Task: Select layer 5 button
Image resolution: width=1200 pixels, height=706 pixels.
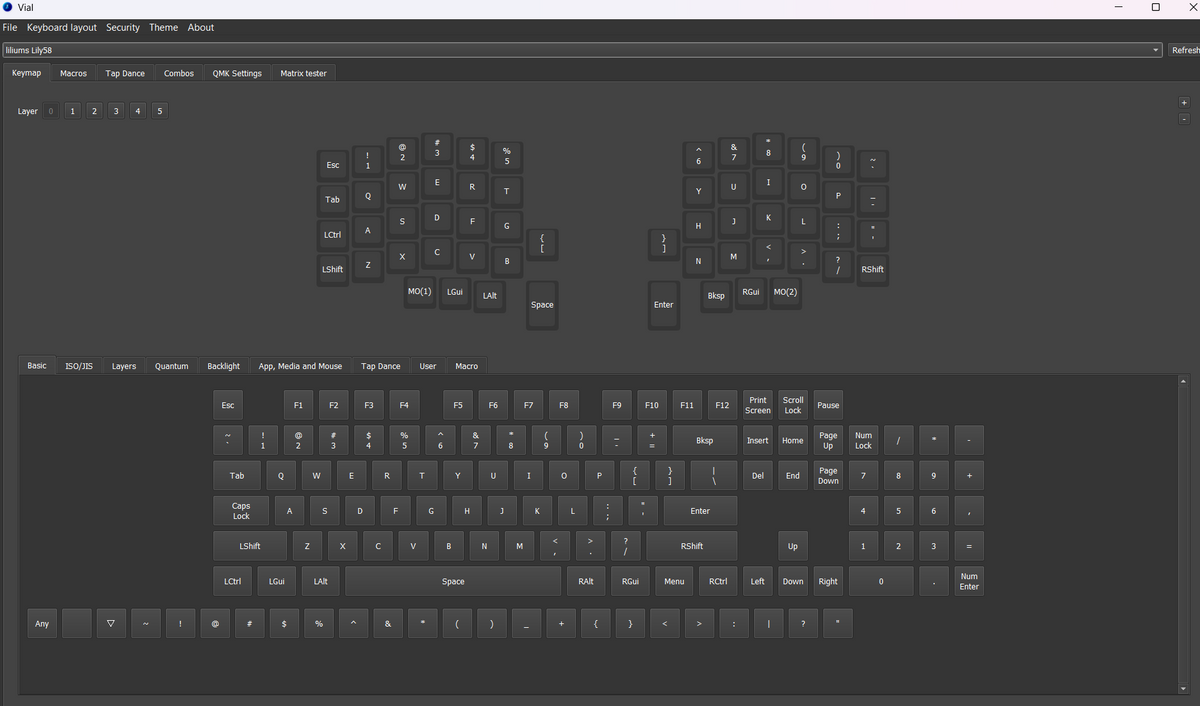Action: (x=160, y=111)
